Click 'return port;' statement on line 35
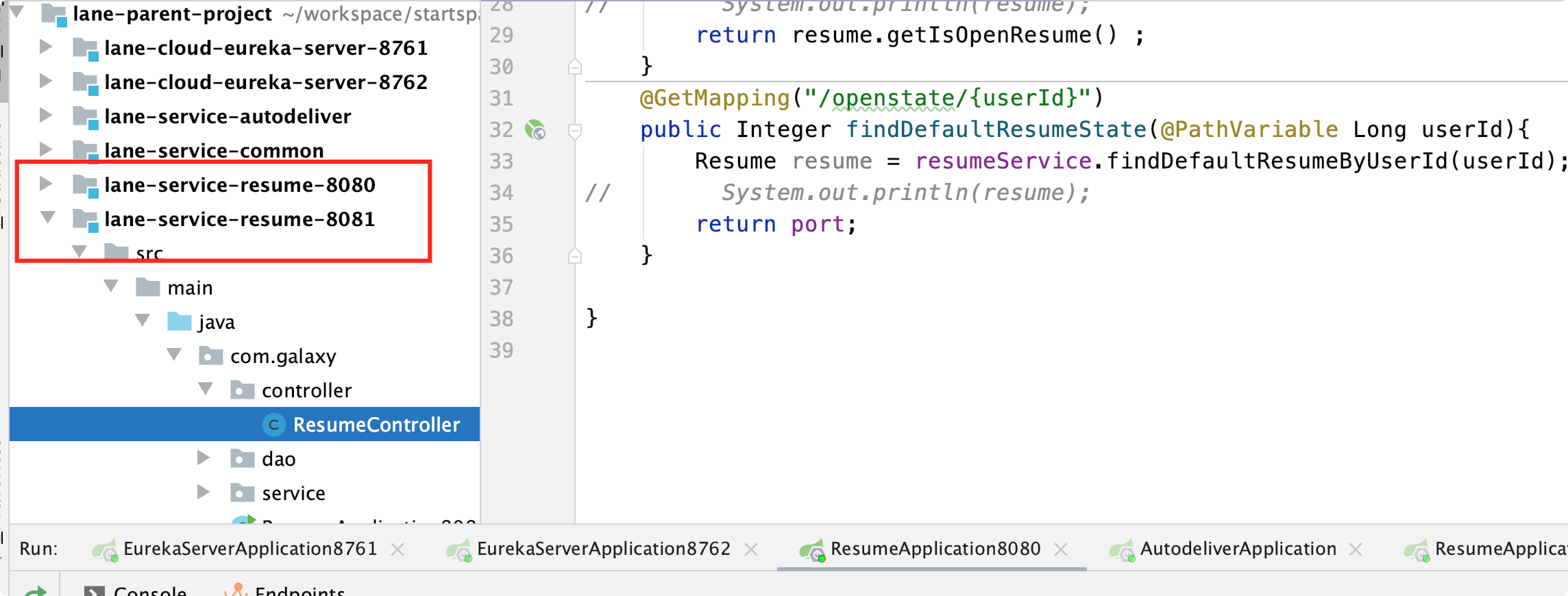 [x=776, y=224]
